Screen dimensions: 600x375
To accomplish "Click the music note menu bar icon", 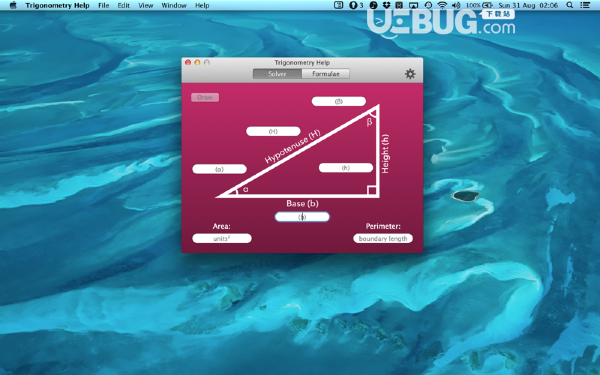I will click(x=373, y=5).
